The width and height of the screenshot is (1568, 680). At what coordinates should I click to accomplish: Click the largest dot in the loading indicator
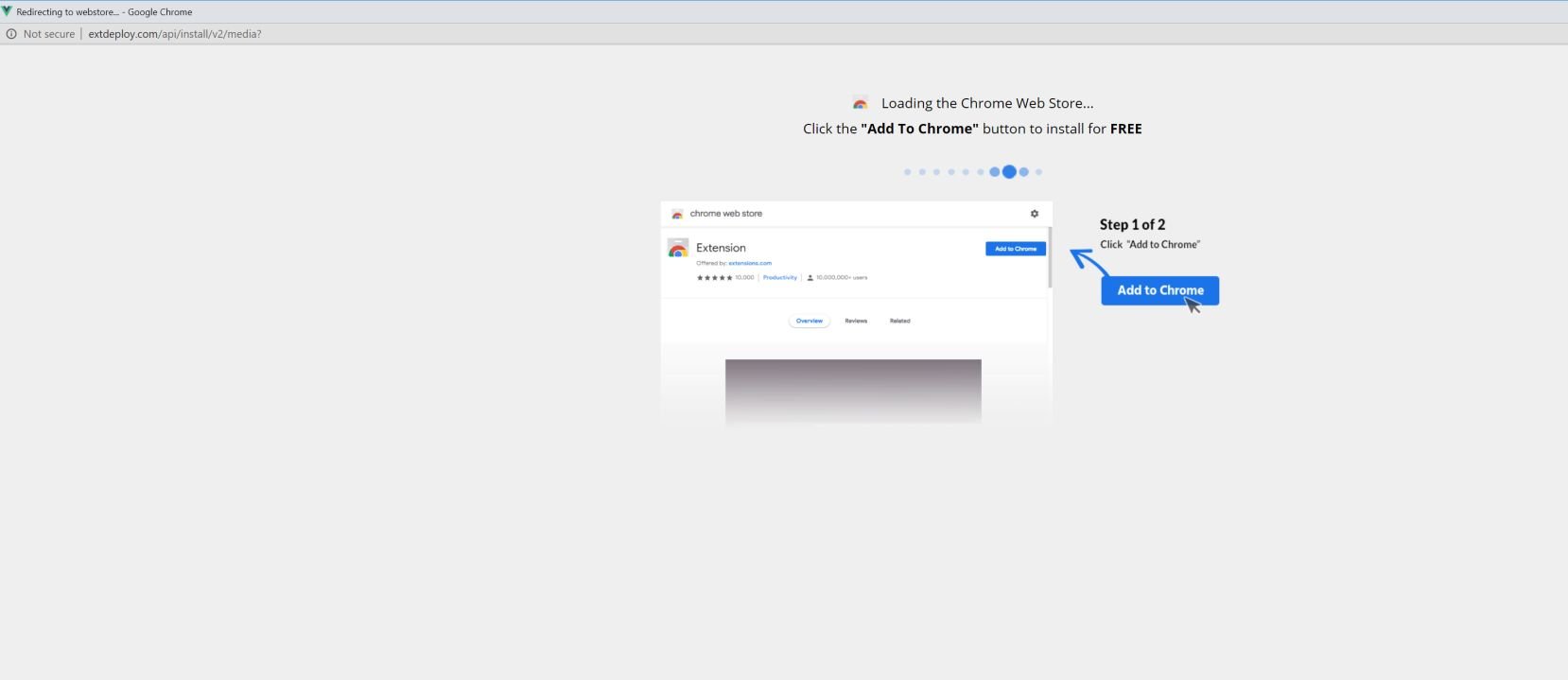click(1009, 172)
